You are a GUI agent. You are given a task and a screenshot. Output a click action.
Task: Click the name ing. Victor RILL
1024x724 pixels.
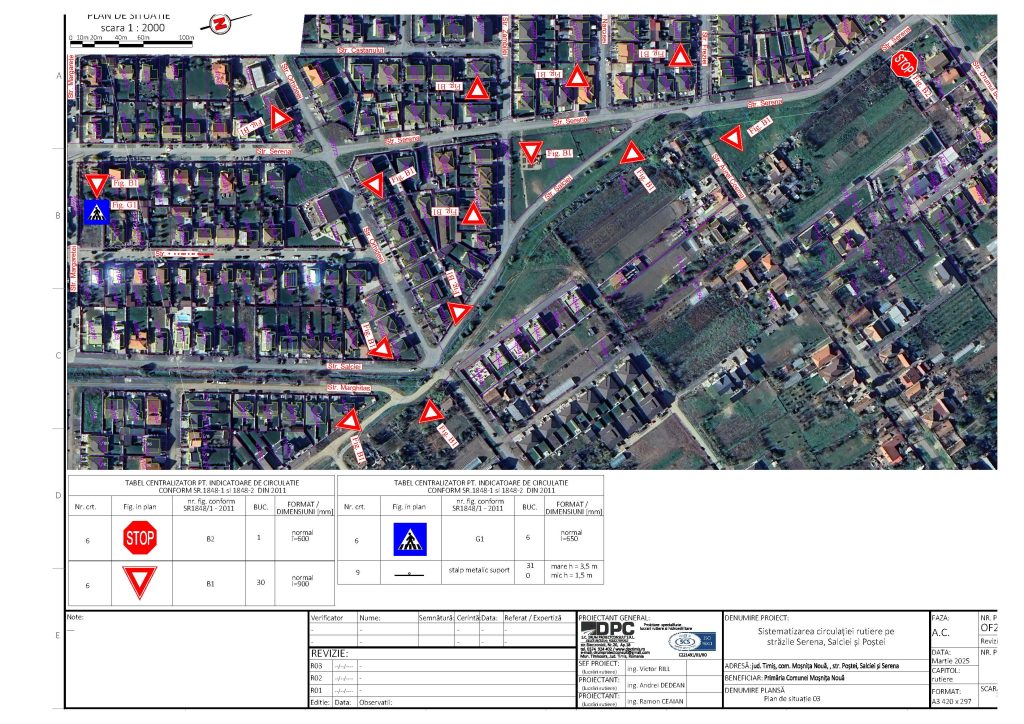pyautogui.click(x=651, y=665)
